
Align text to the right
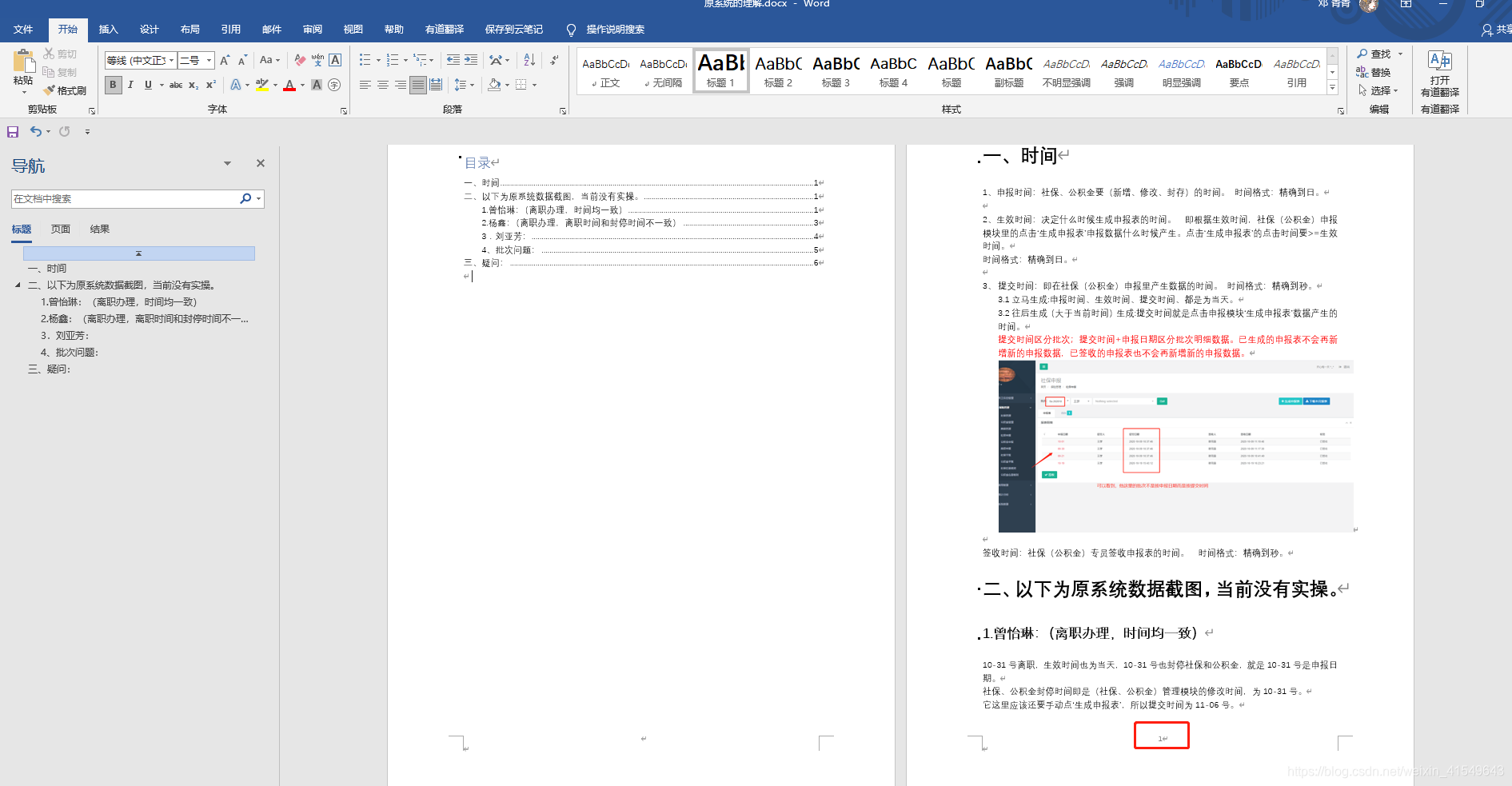click(401, 85)
